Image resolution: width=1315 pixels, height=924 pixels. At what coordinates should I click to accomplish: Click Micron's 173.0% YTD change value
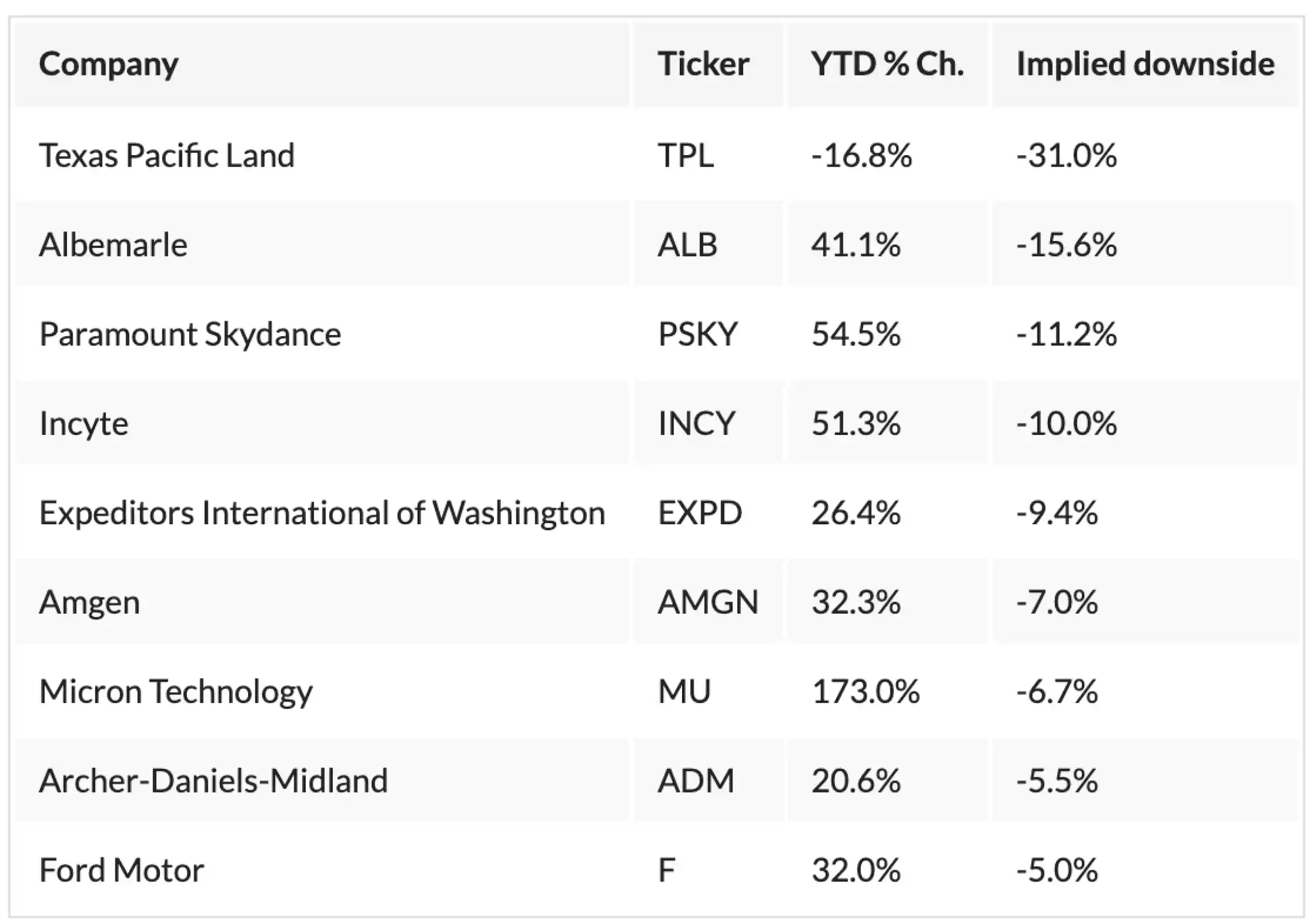(x=865, y=692)
